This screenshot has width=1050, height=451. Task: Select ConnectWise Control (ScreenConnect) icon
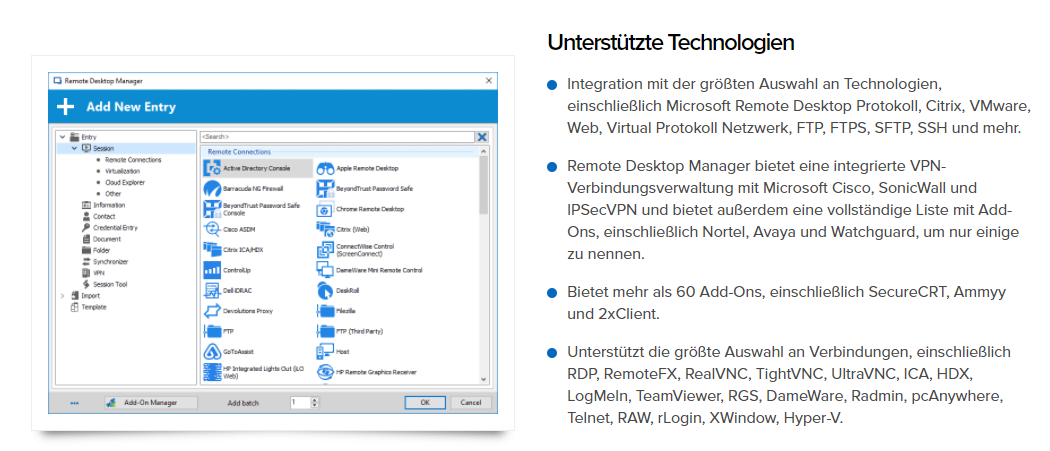[325, 251]
